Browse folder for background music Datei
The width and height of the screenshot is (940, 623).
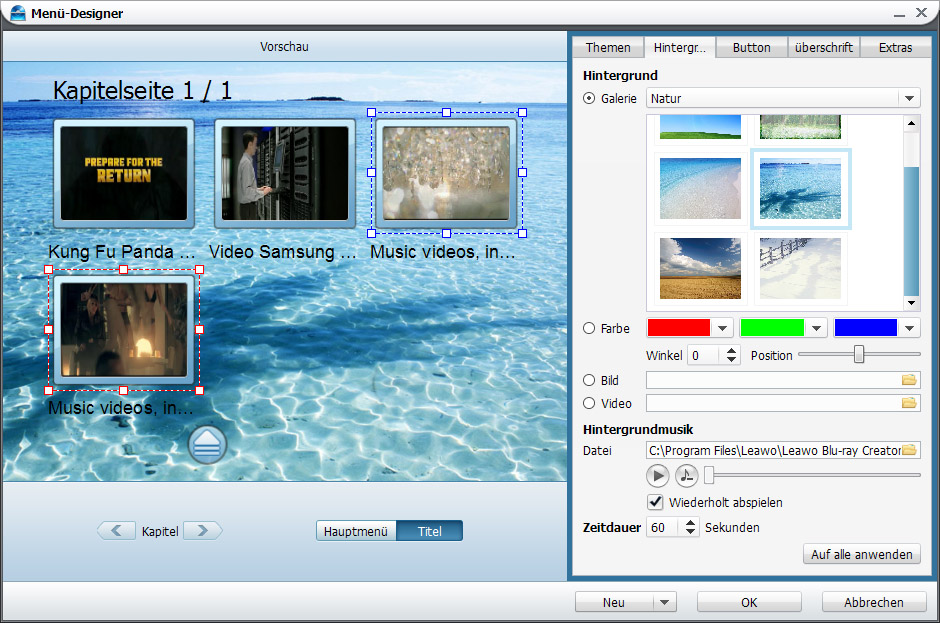click(x=909, y=451)
